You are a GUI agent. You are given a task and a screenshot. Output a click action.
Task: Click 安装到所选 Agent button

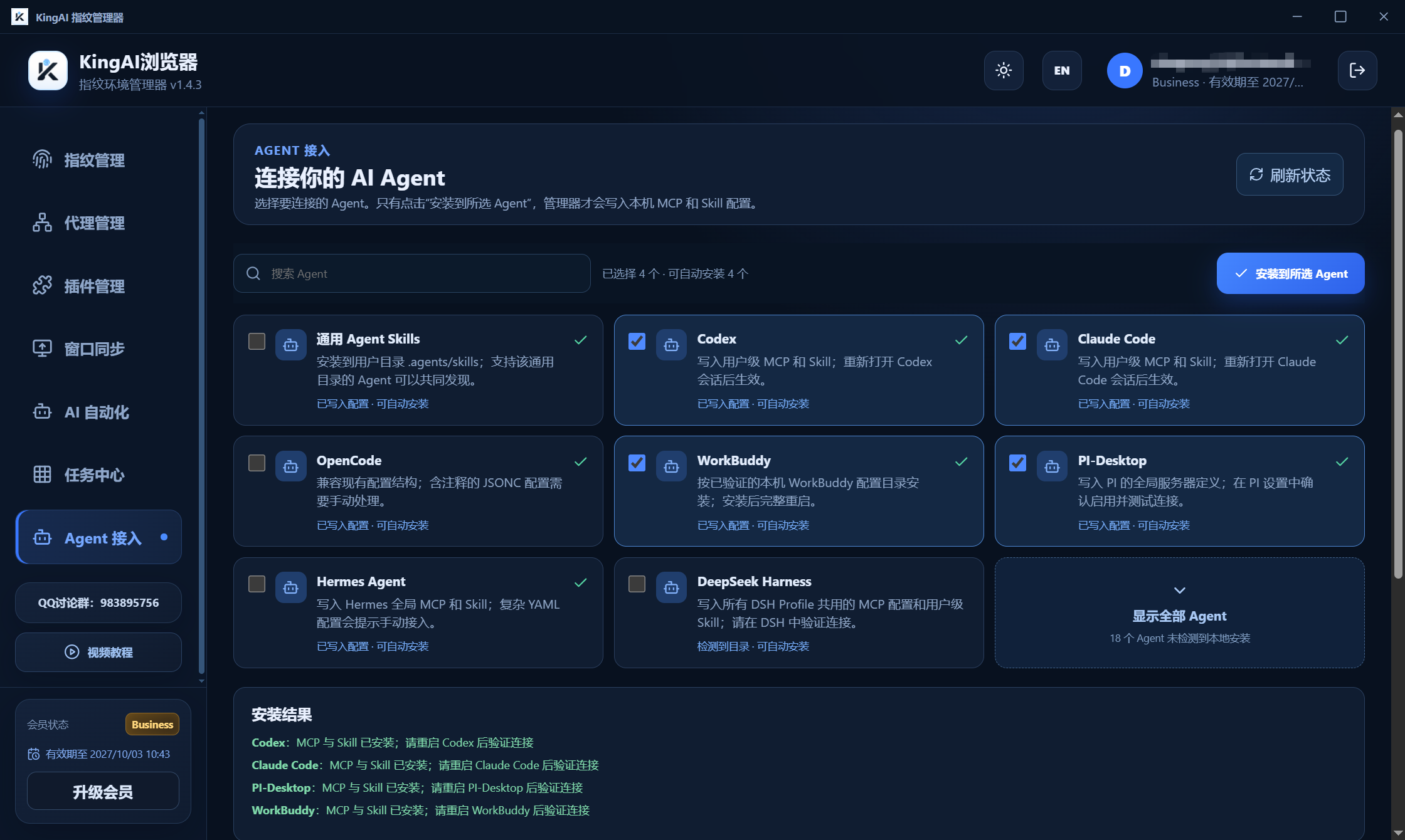pyautogui.click(x=1290, y=273)
